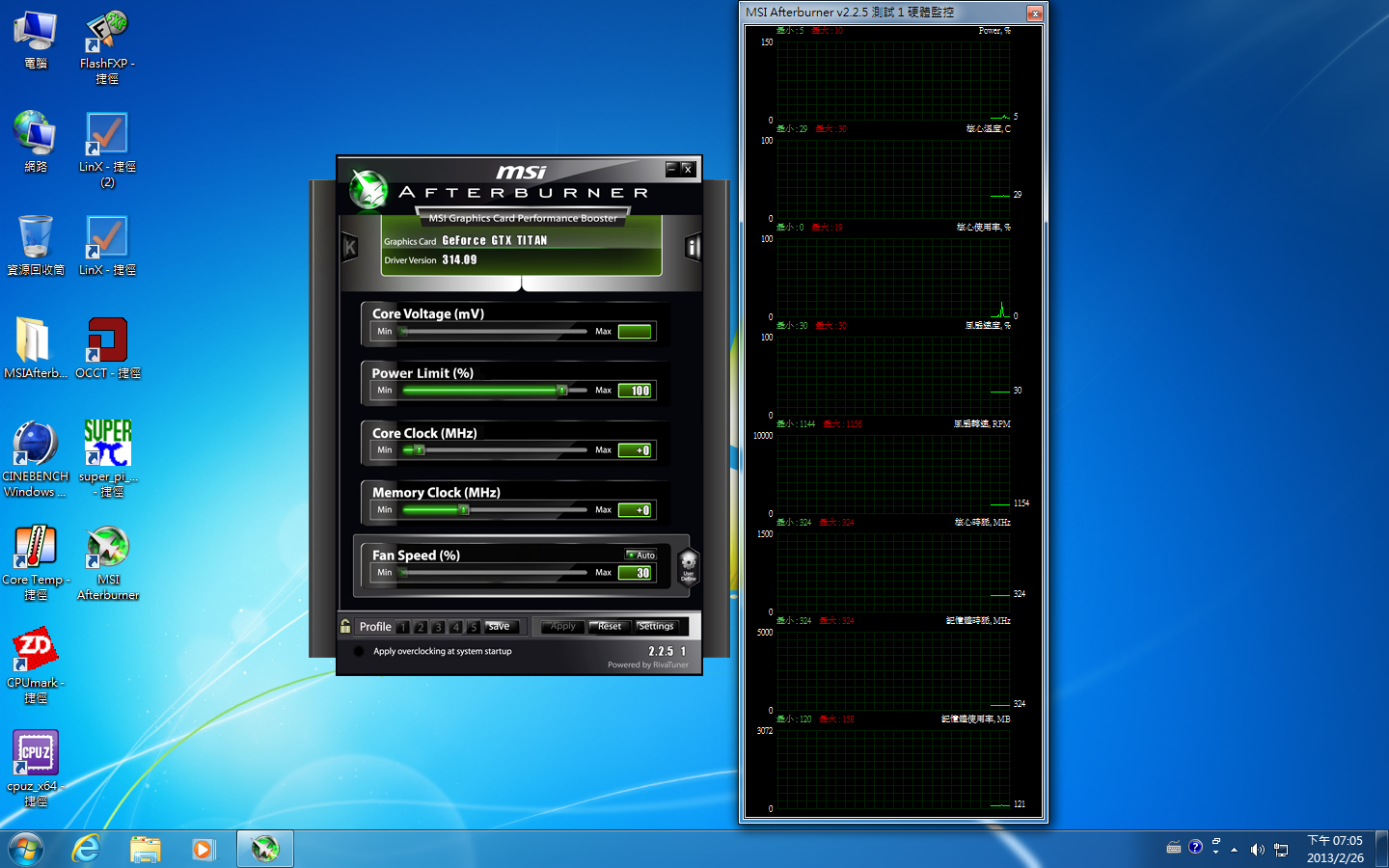Open Windows Explorer from the taskbar

coord(146,849)
